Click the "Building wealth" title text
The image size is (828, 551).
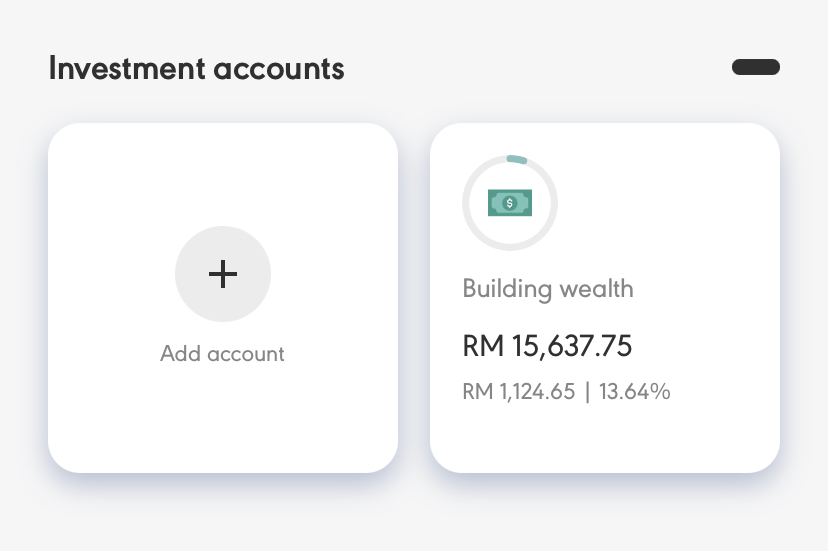click(548, 289)
